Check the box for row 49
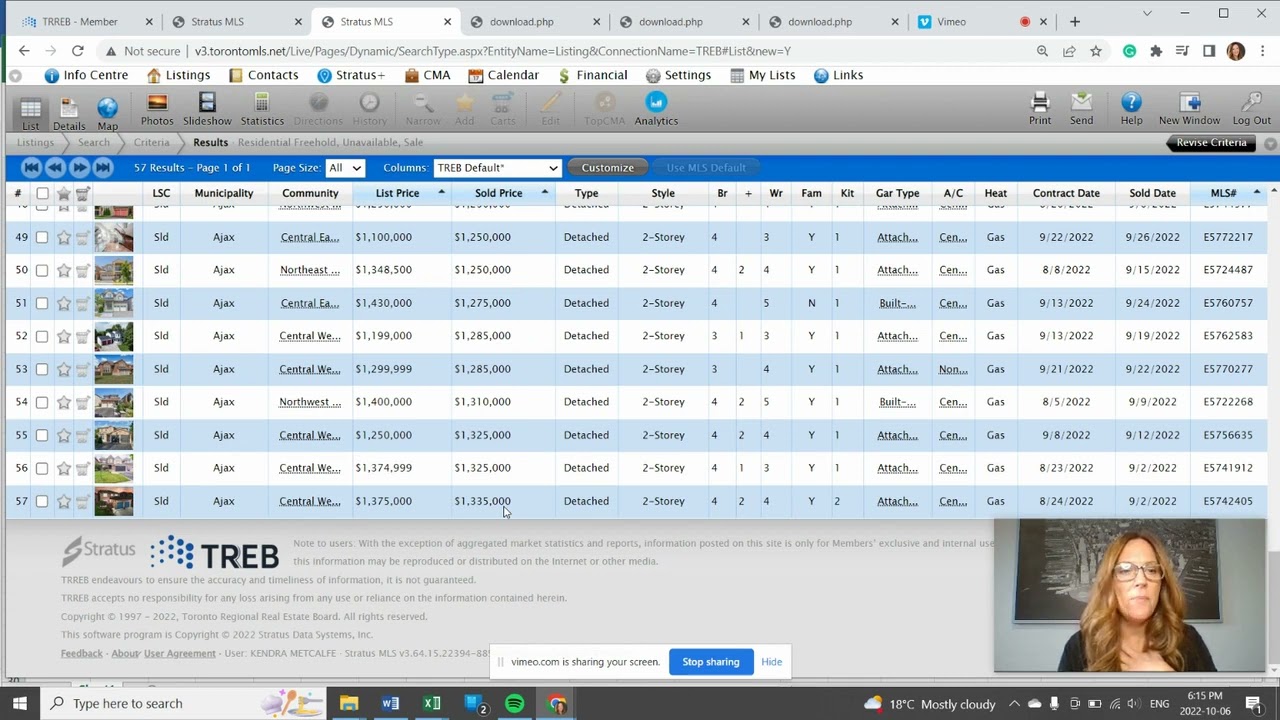Image resolution: width=1280 pixels, height=720 pixels. 42,237
